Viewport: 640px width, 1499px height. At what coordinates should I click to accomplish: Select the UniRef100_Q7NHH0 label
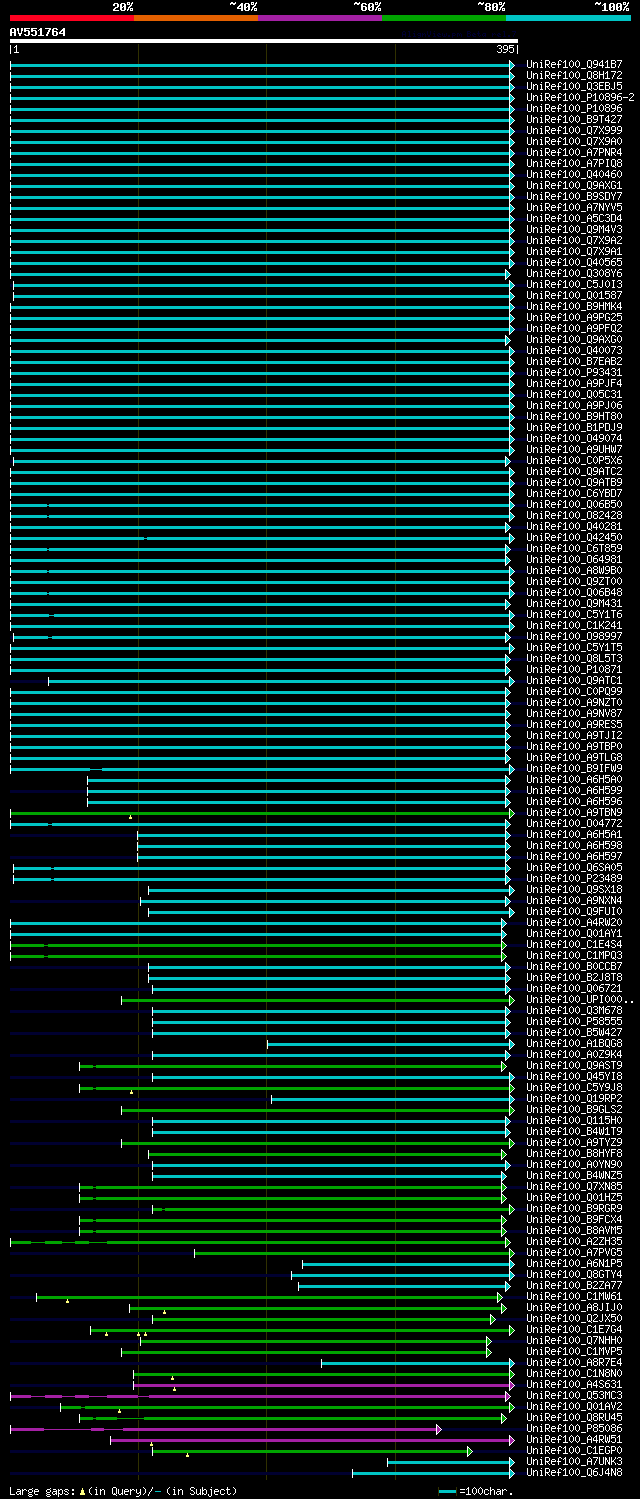pos(574,1340)
